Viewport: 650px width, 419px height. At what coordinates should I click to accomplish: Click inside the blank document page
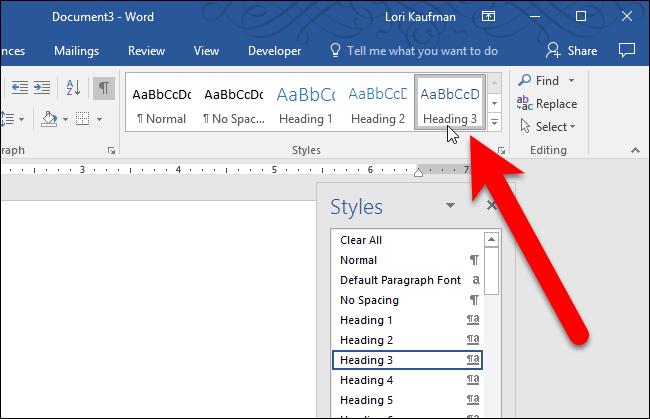pos(158,309)
